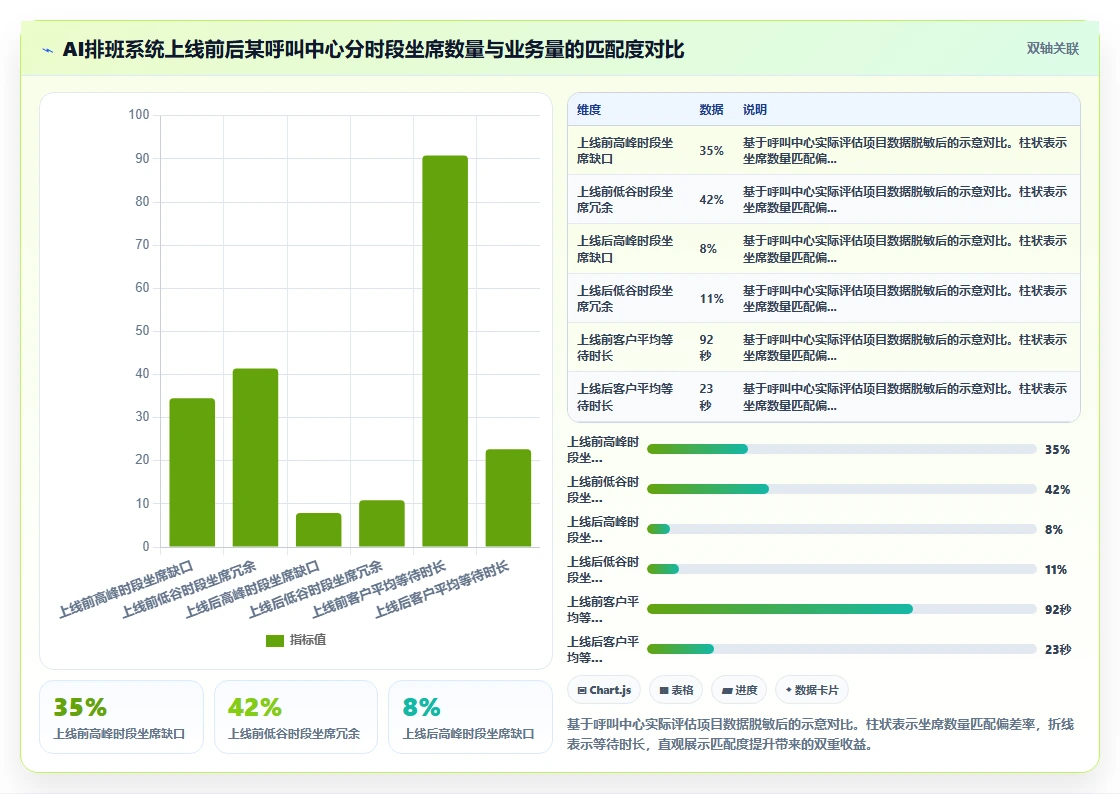Viewport: 1120px width, 794px height.
Task: Click x-axis label 上线后客户平均等待时长
Action: (442, 590)
